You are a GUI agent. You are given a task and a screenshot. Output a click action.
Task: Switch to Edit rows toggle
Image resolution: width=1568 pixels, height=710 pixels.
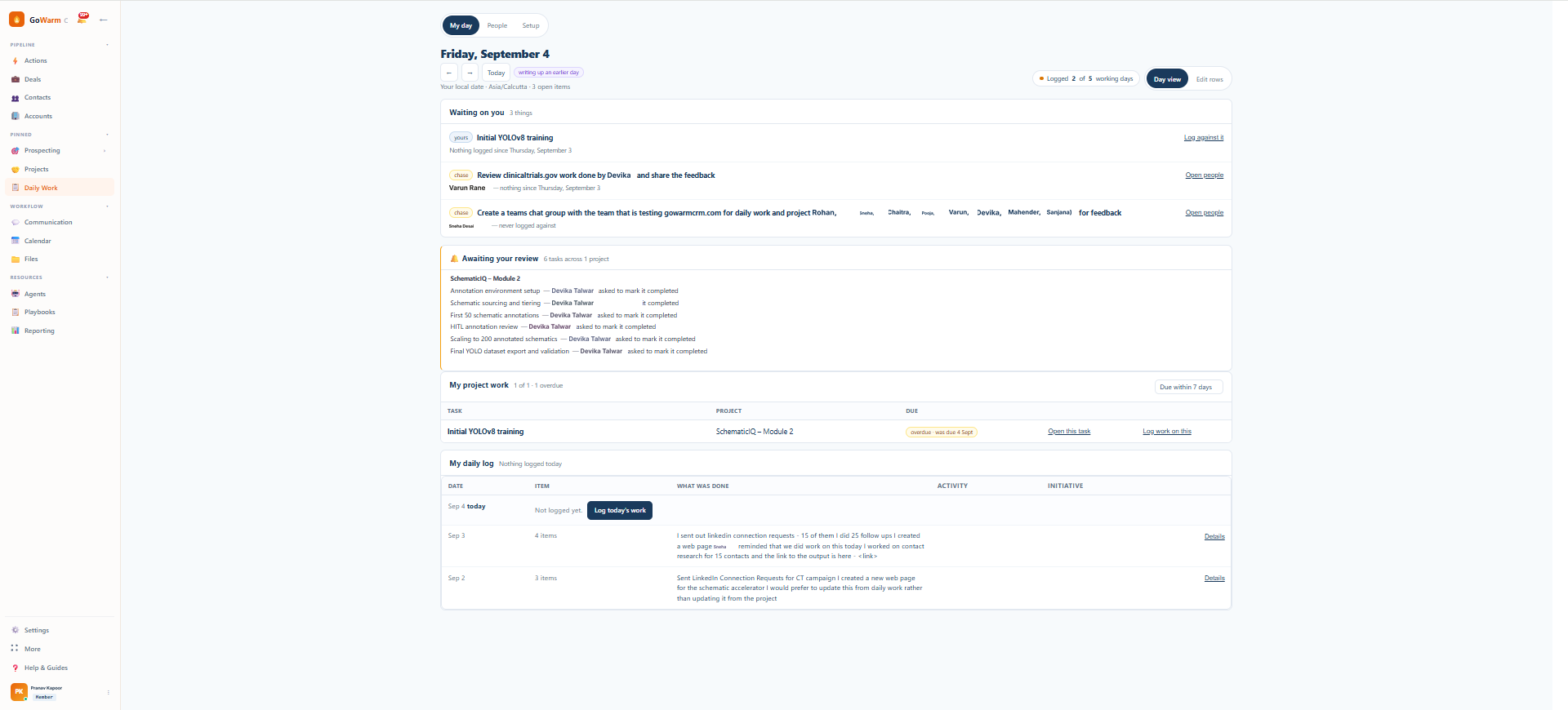[x=1209, y=79]
